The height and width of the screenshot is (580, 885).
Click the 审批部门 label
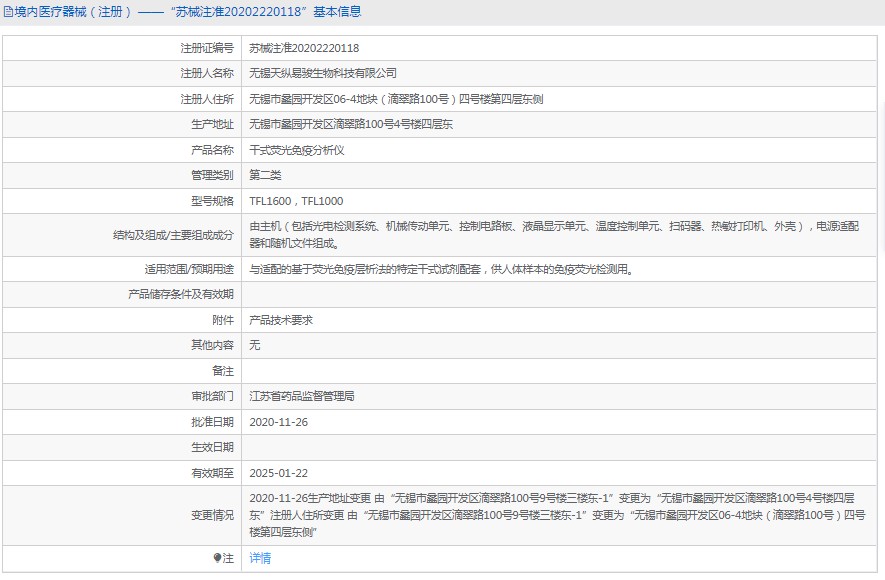coord(212,397)
